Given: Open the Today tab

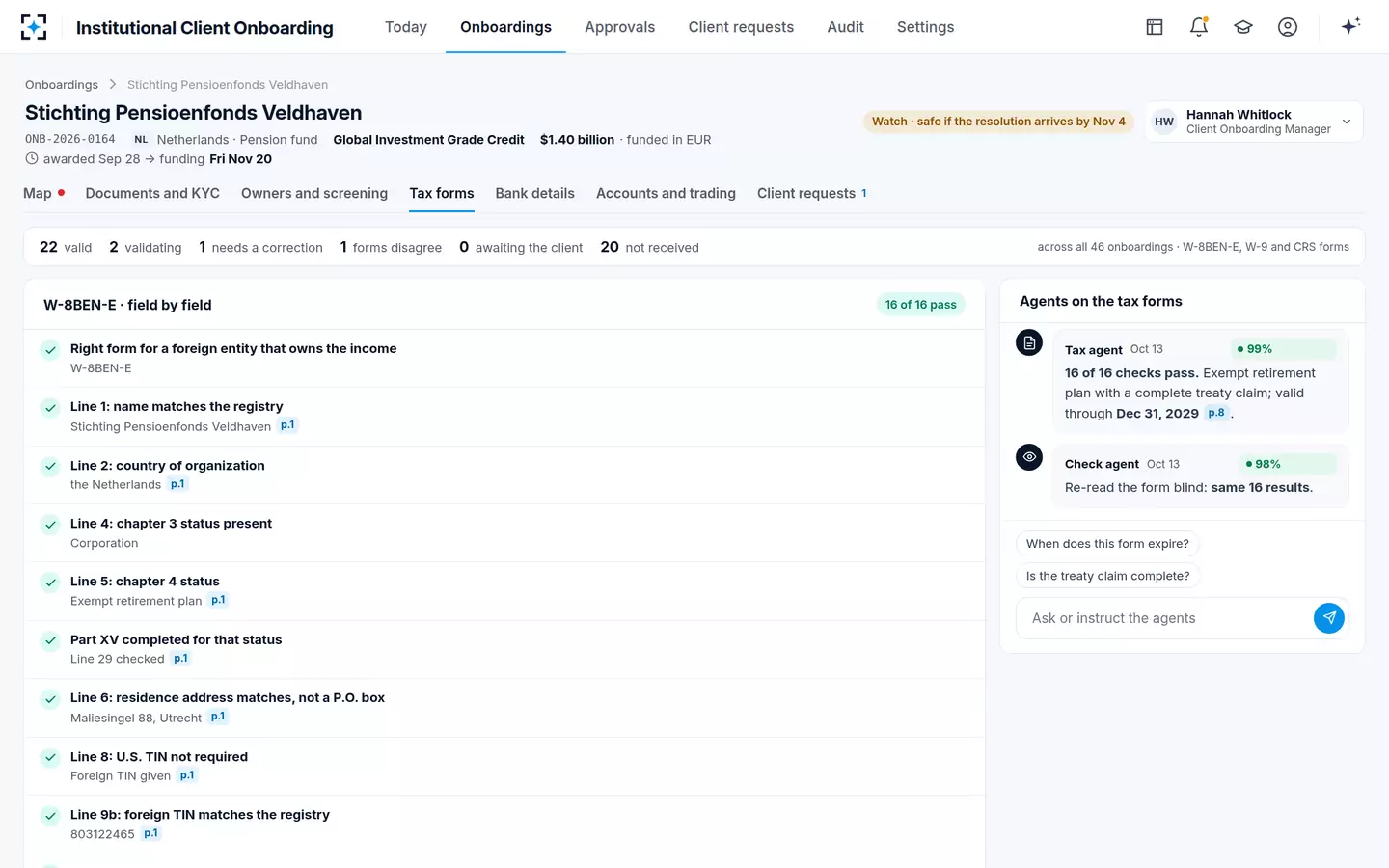Looking at the screenshot, I should (406, 27).
